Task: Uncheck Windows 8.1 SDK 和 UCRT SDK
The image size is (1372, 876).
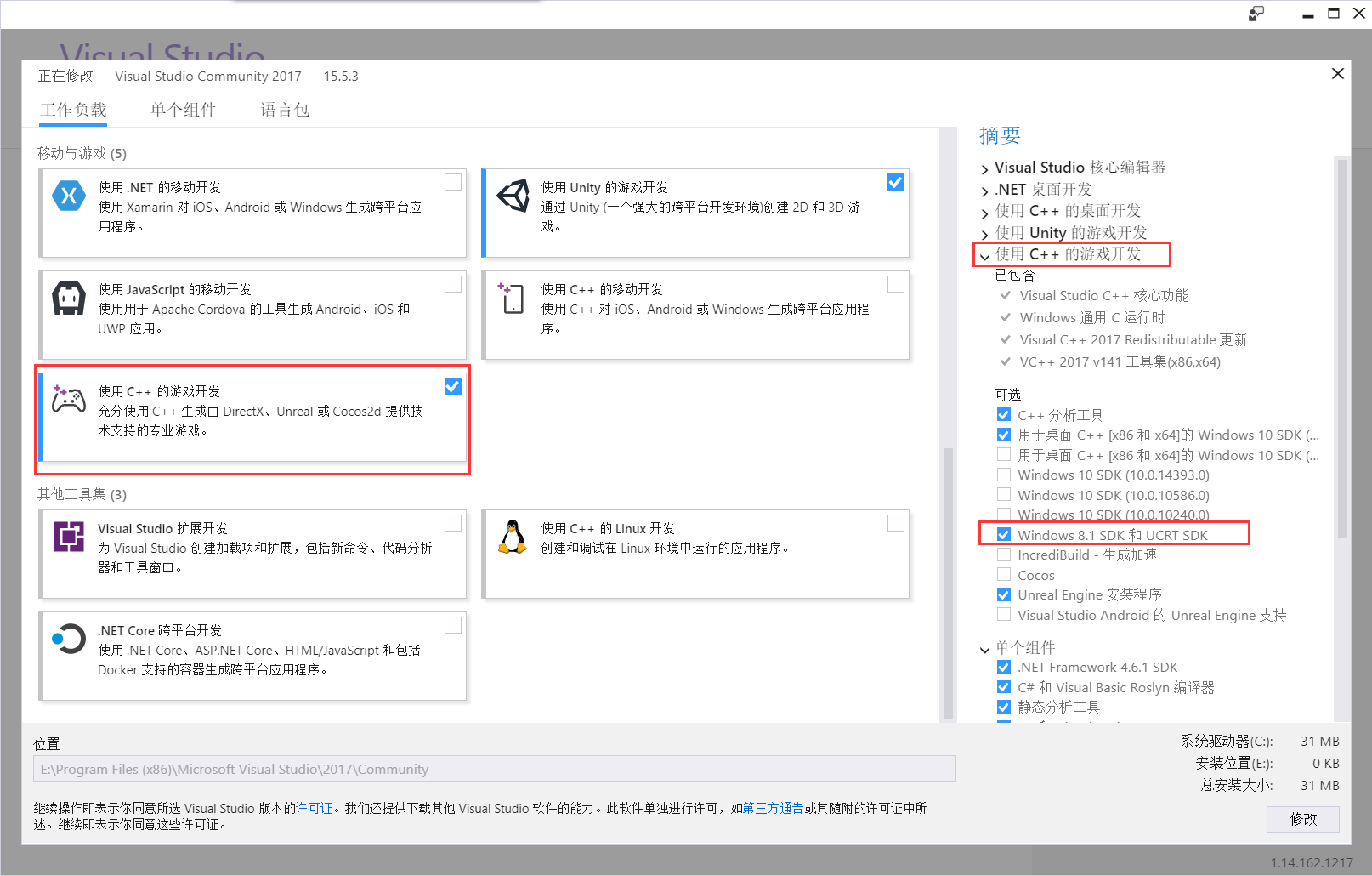Action: (x=1004, y=534)
